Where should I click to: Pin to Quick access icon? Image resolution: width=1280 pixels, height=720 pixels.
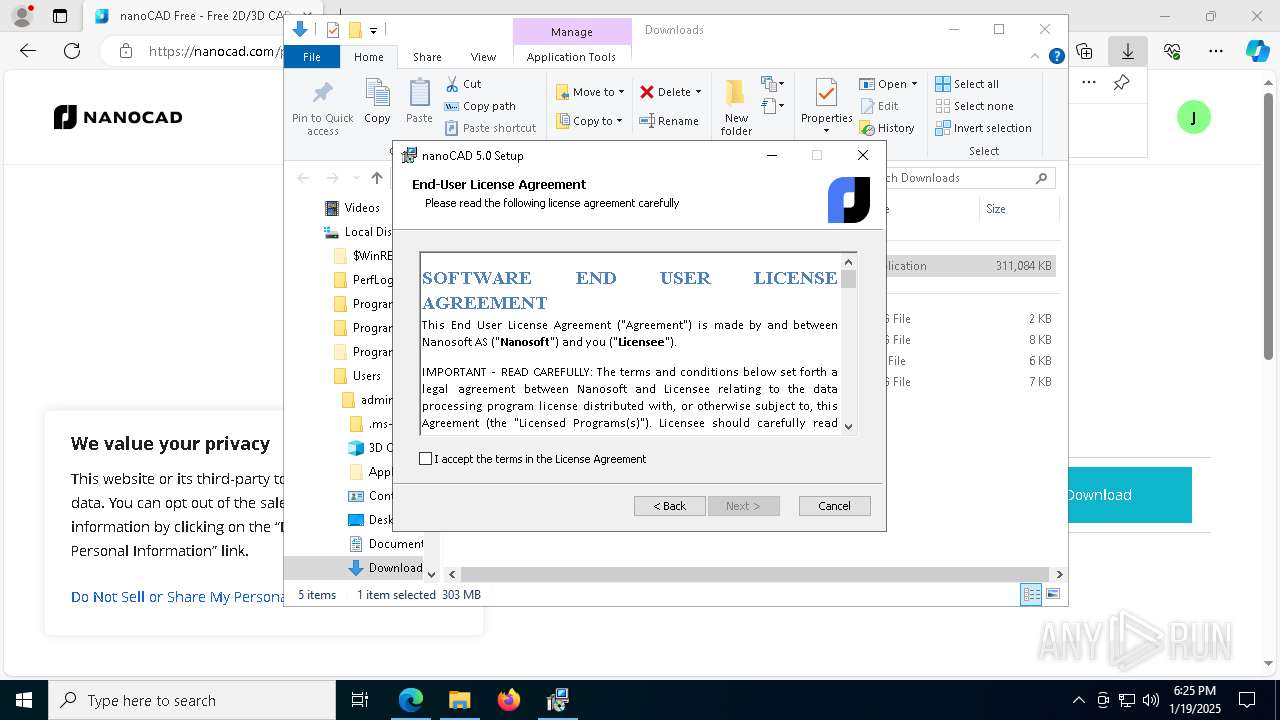click(322, 109)
